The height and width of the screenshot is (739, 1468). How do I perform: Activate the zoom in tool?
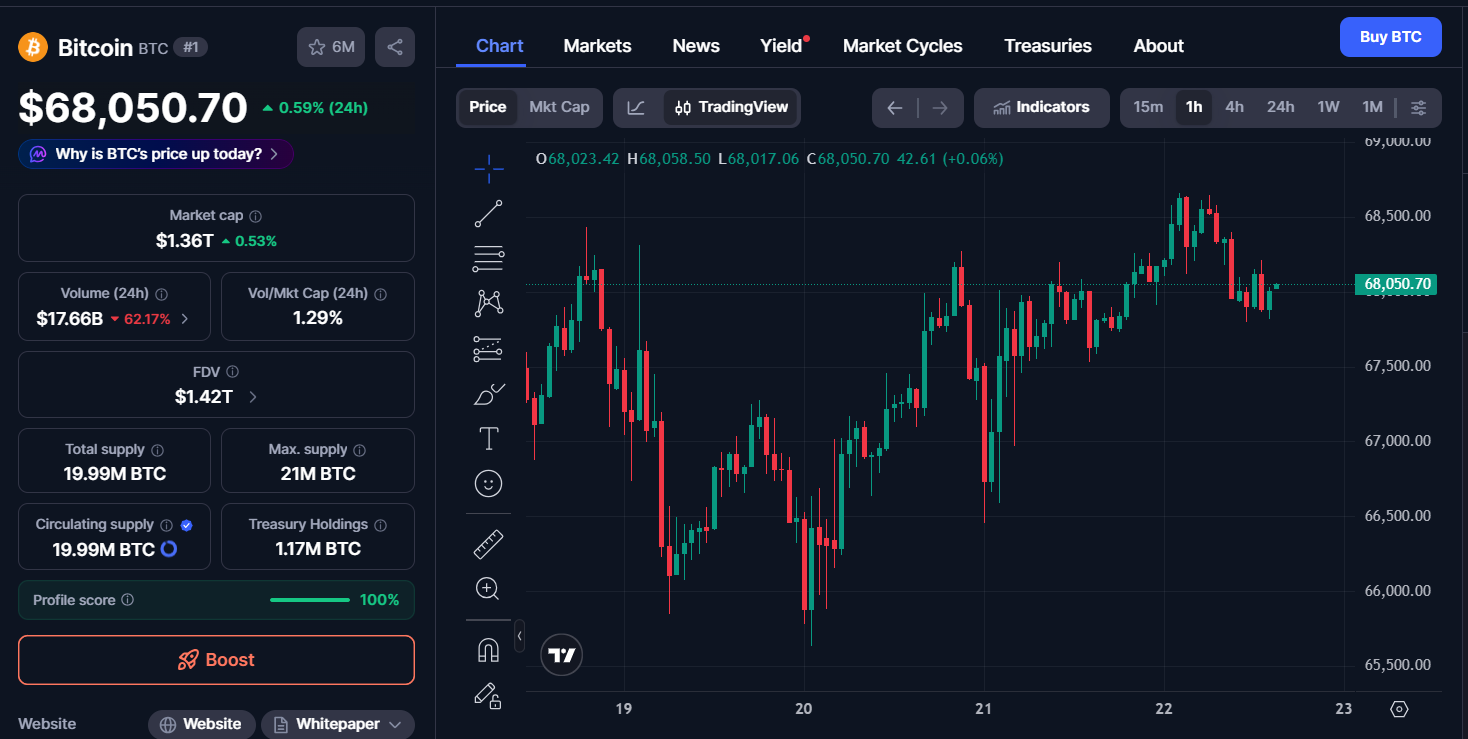[488, 589]
